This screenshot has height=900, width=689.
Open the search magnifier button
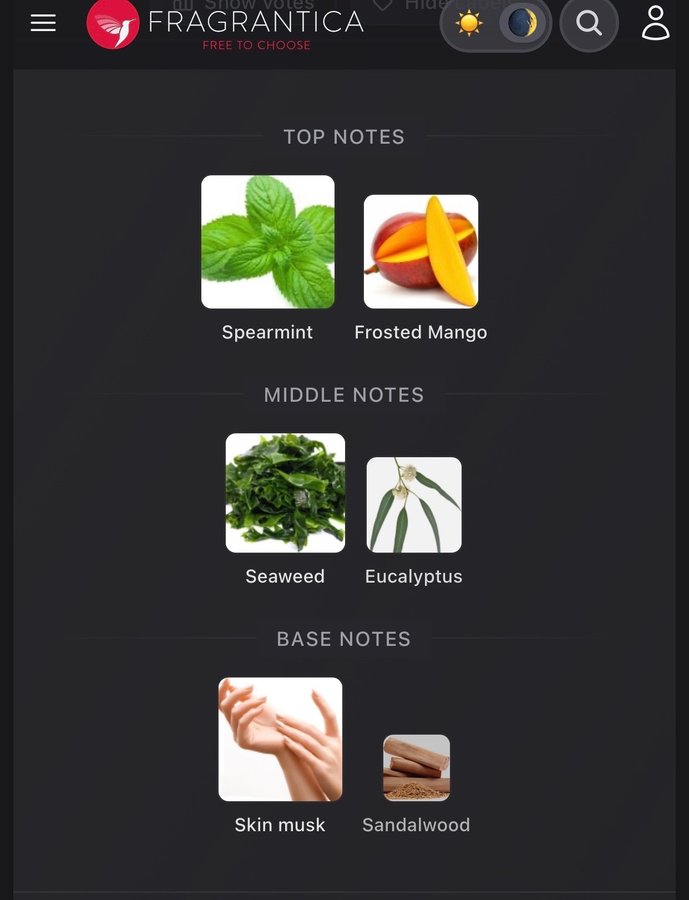click(x=589, y=24)
